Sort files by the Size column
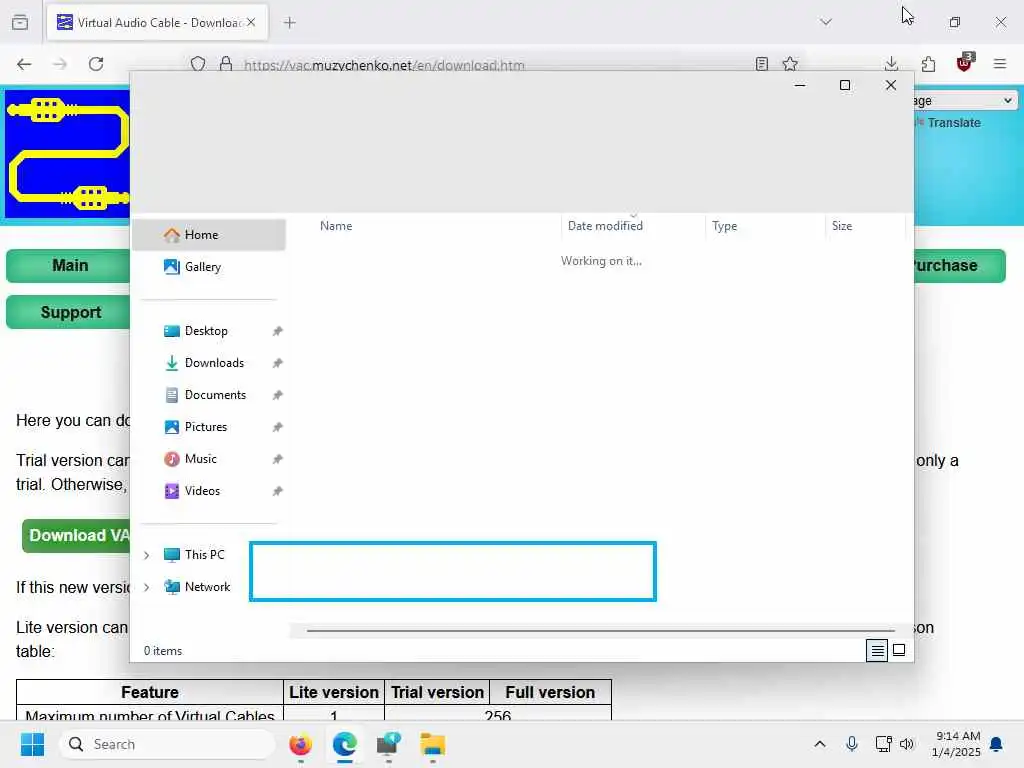This screenshot has width=1024, height=768. coord(842,226)
